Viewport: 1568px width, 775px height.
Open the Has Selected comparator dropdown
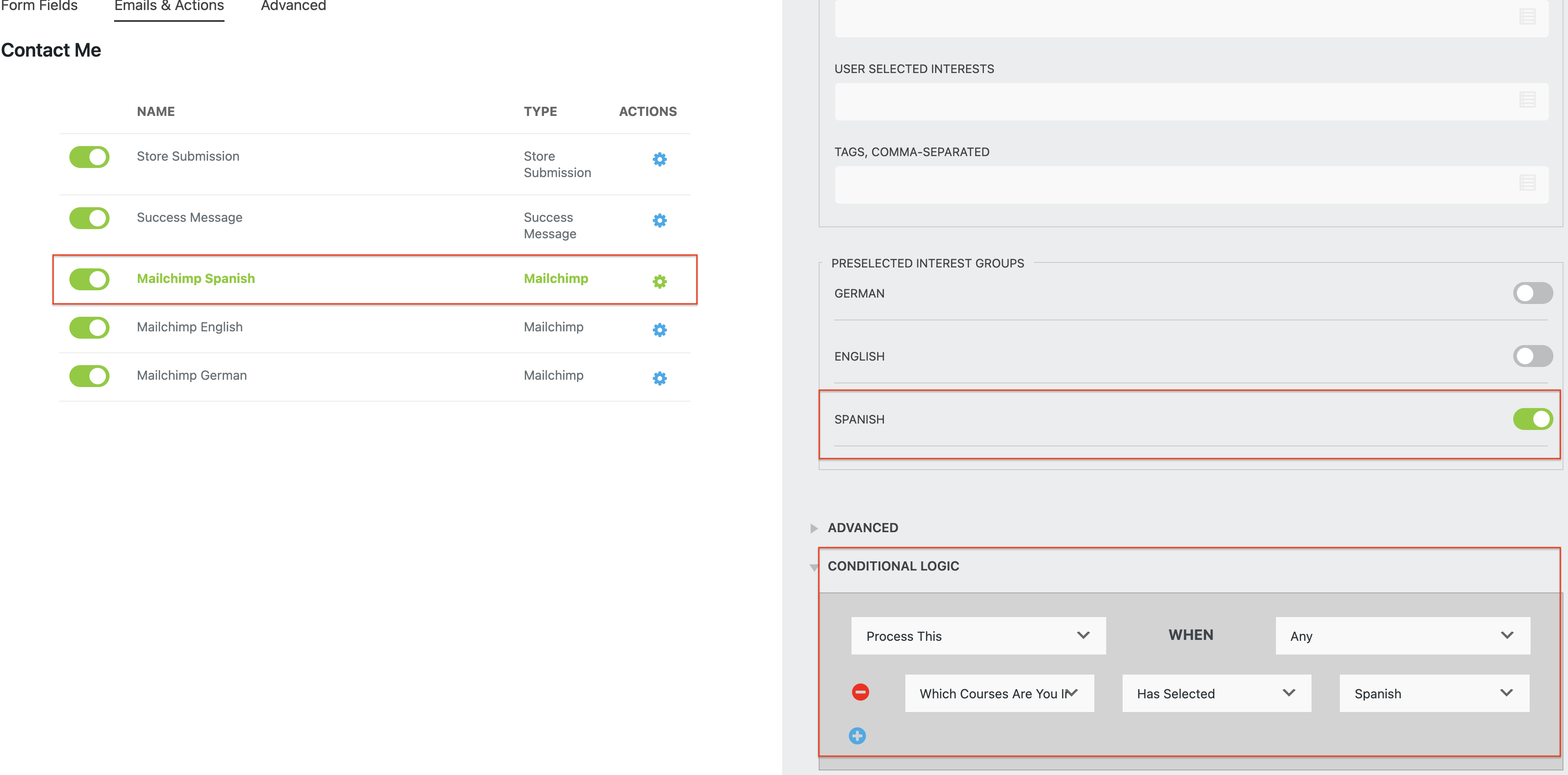pos(1216,693)
